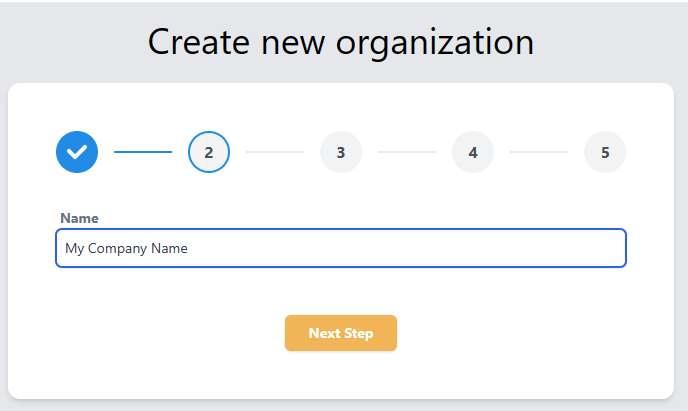688x411 pixels.
Task: Return to the completed first step circle
Action: [77, 152]
